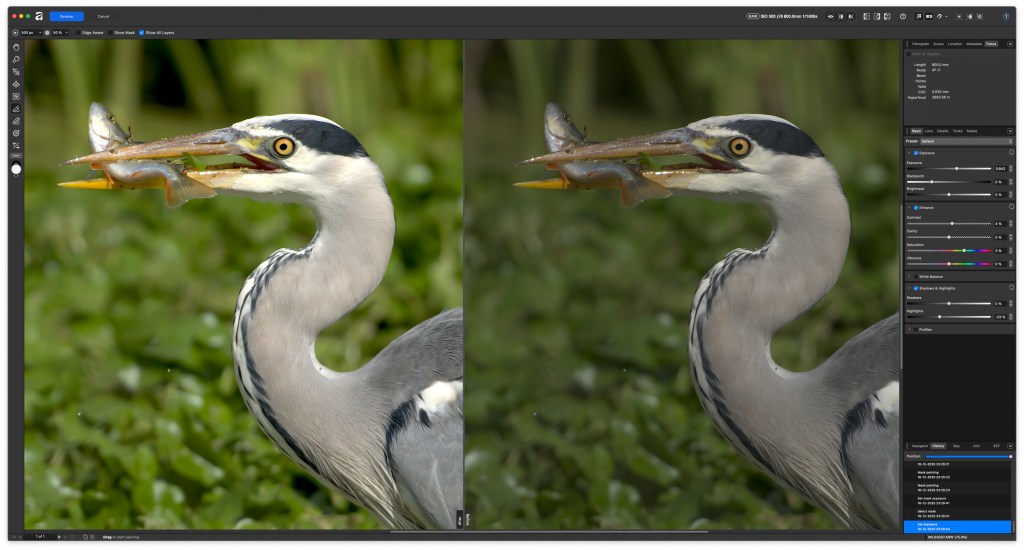Click the brush width icon in context toolbar
Viewport: 1024px width, 550px height.
tap(15, 33)
